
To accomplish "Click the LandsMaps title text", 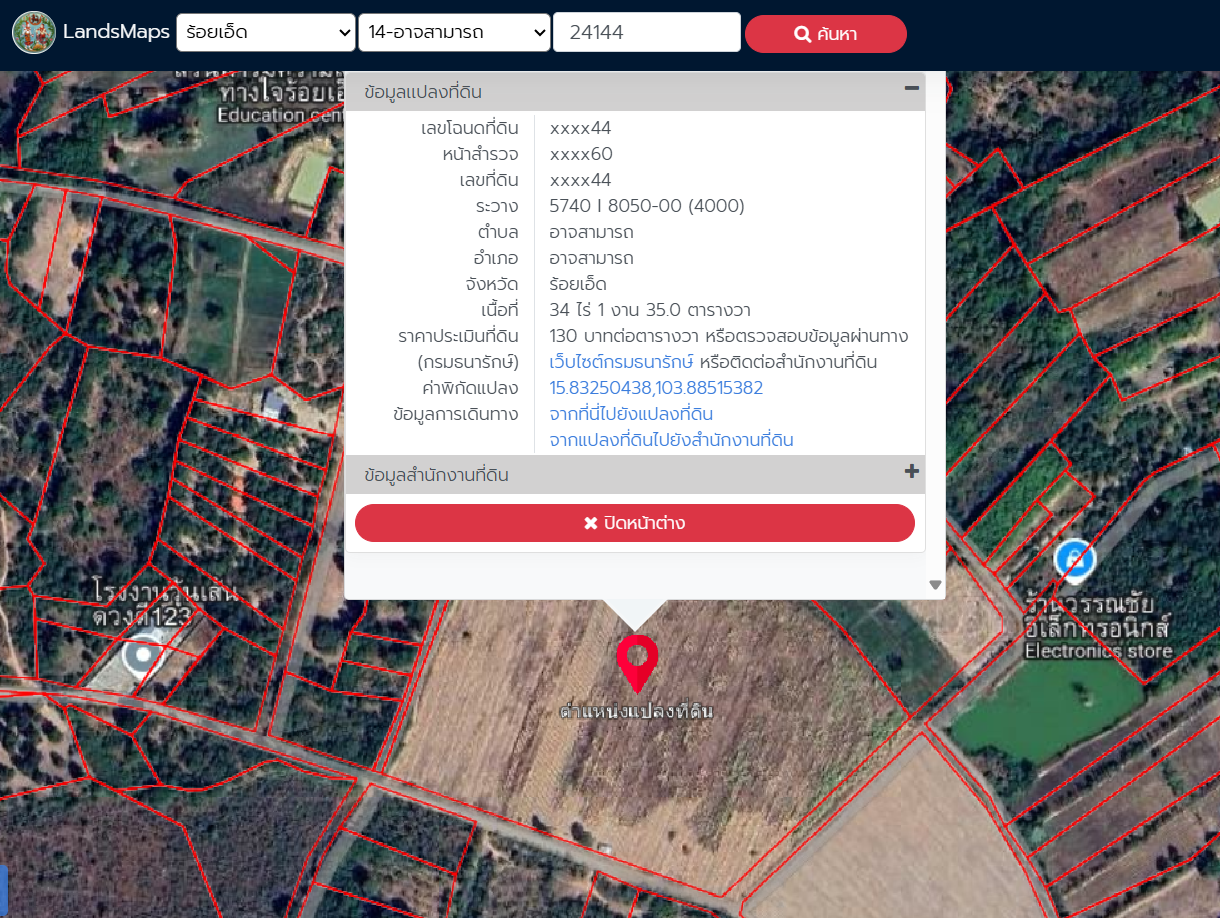I will (116, 32).
